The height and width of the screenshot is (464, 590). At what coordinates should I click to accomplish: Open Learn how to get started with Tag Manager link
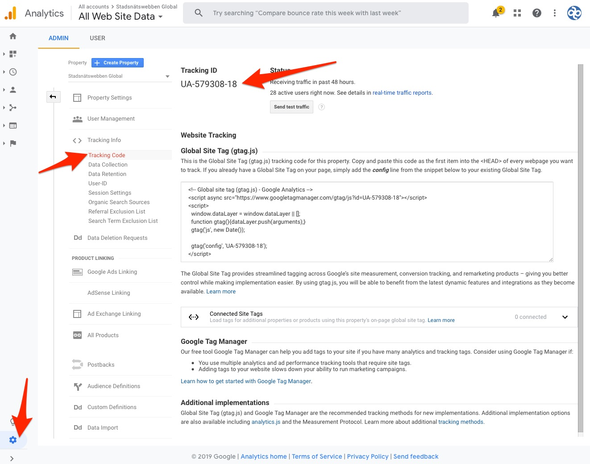pyautogui.click(x=246, y=381)
